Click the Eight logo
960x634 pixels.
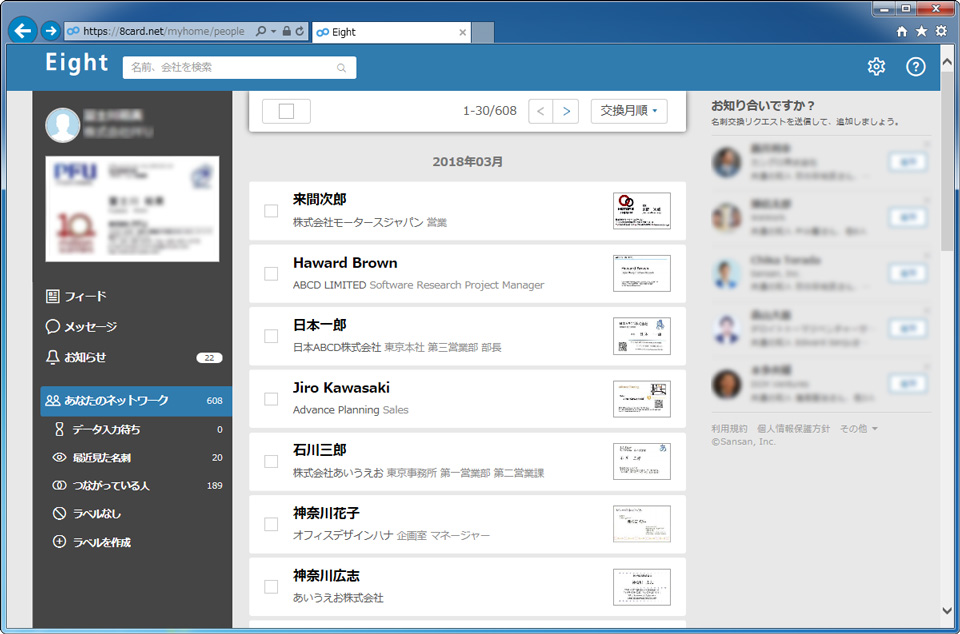click(77, 62)
